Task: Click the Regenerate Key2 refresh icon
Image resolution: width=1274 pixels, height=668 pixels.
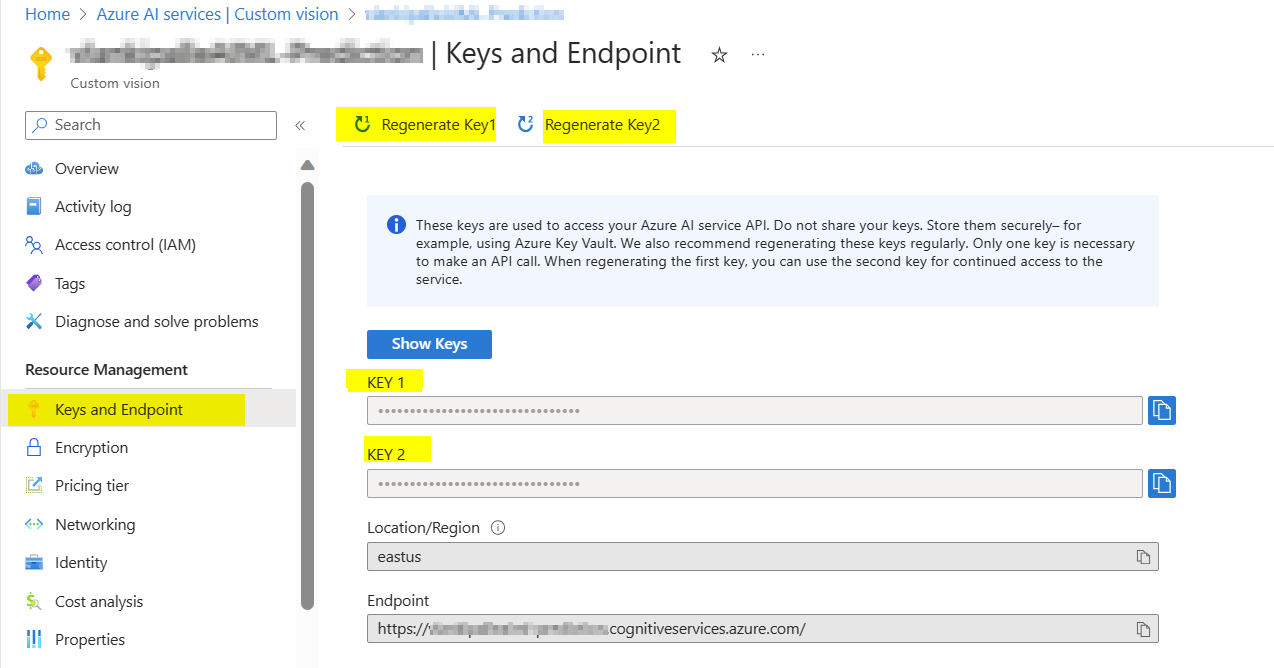Action: (x=525, y=125)
